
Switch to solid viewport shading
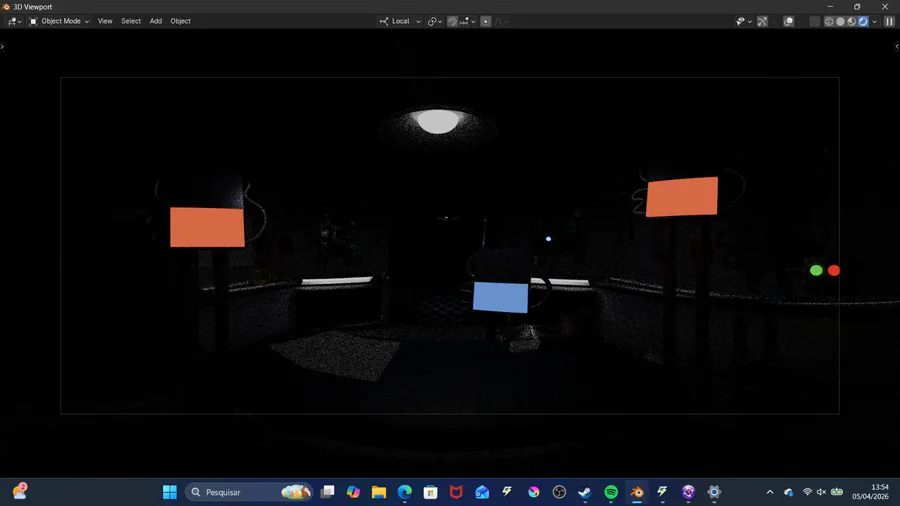point(840,21)
